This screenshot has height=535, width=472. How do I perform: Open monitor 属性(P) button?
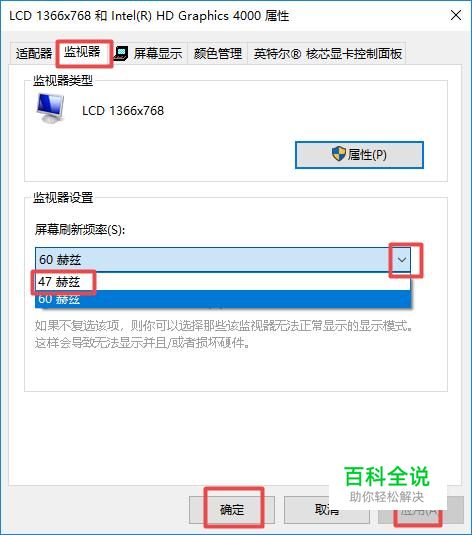[x=359, y=155]
